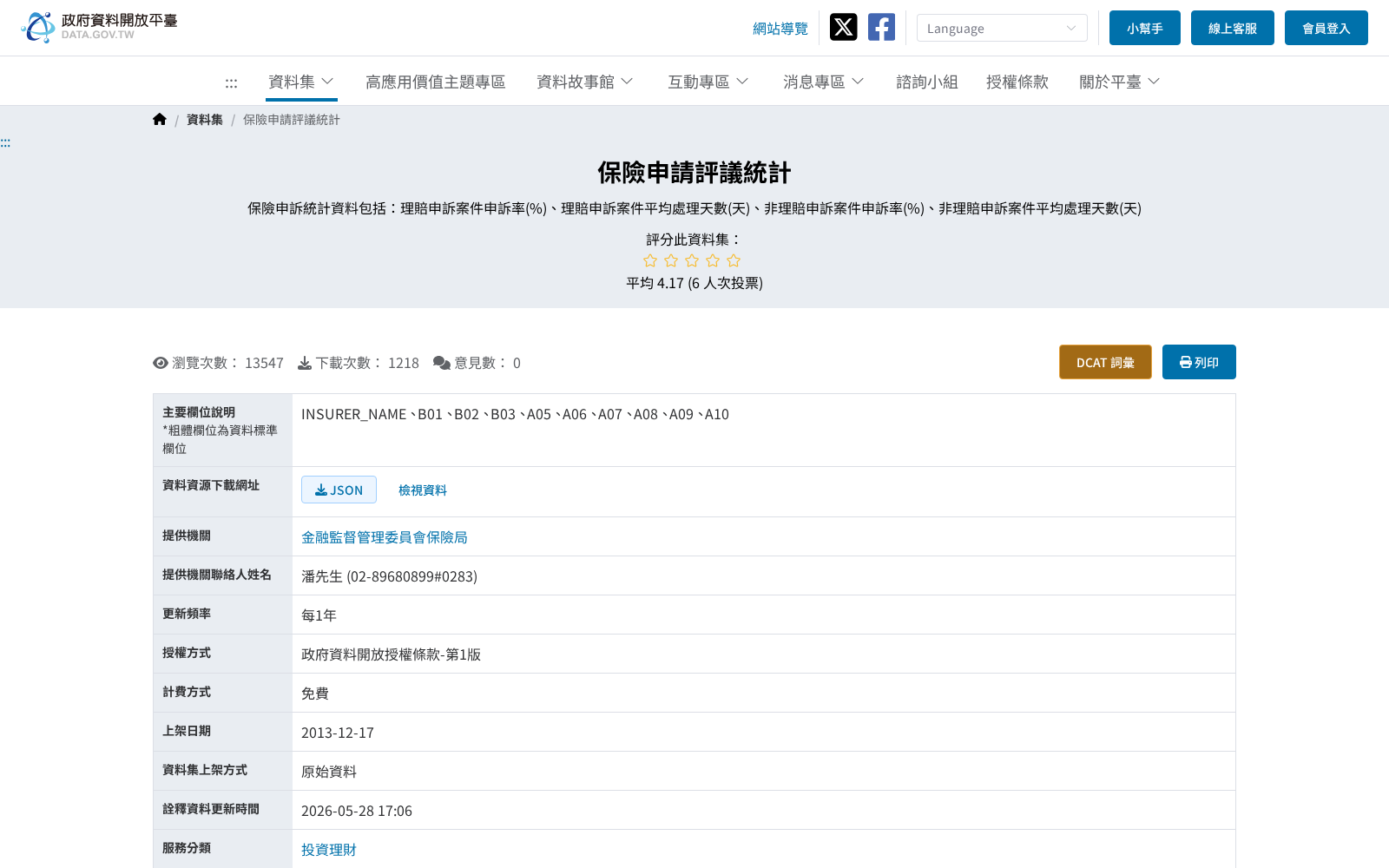Rate the dataset five stars
Screen dimensions: 1389x868
point(734,260)
